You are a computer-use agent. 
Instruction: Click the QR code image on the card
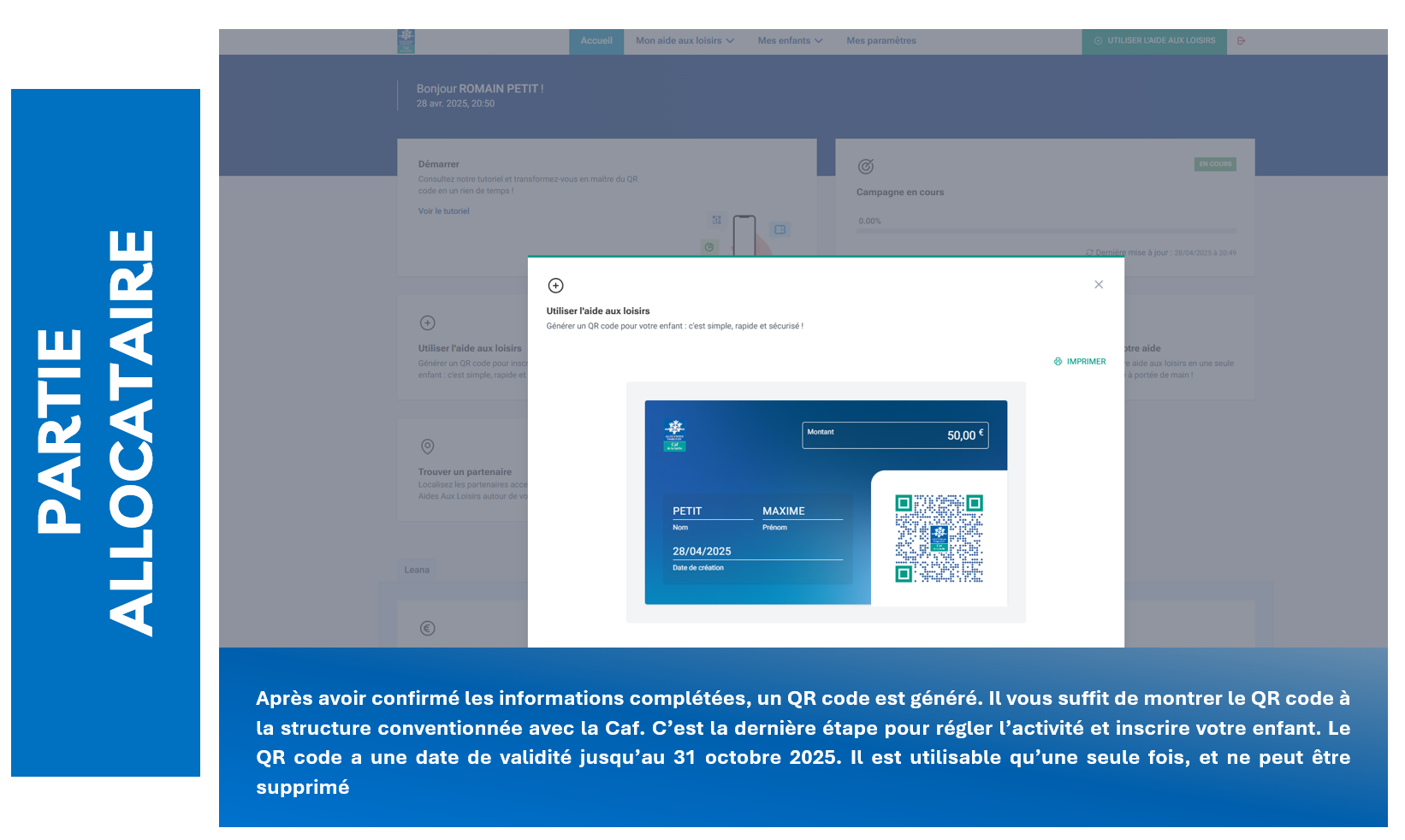[939, 538]
